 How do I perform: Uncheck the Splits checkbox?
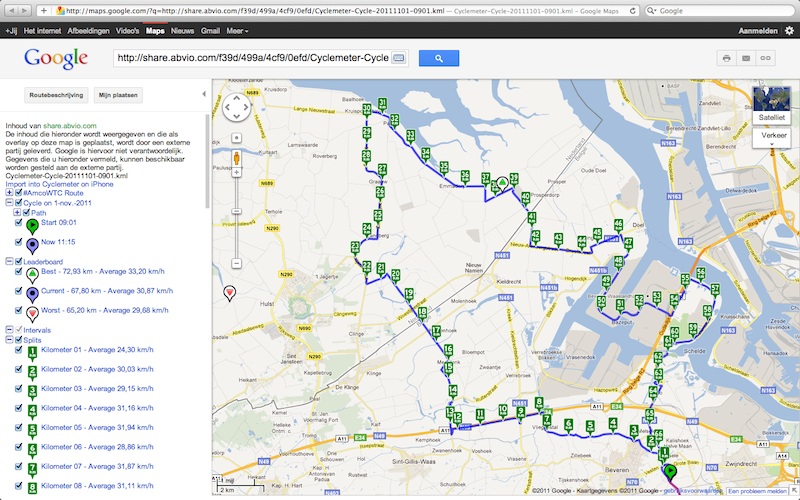tap(19, 340)
